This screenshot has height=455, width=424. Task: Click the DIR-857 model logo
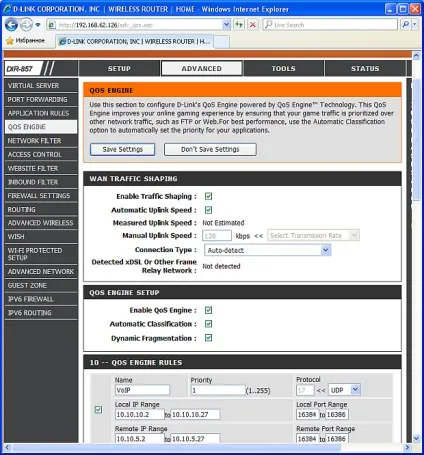pyautogui.click(x=23, y=69)
